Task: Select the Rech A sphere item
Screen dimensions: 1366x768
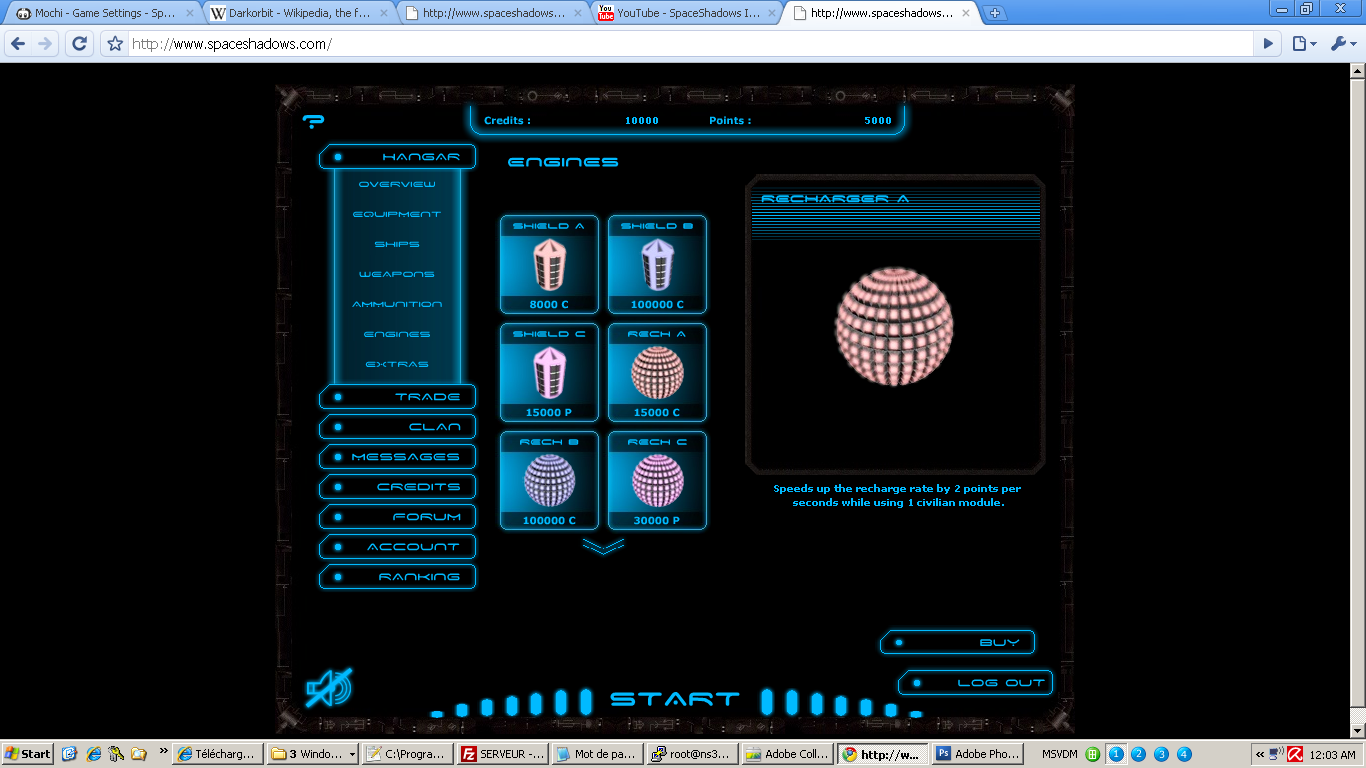Action: click(657, 373)
